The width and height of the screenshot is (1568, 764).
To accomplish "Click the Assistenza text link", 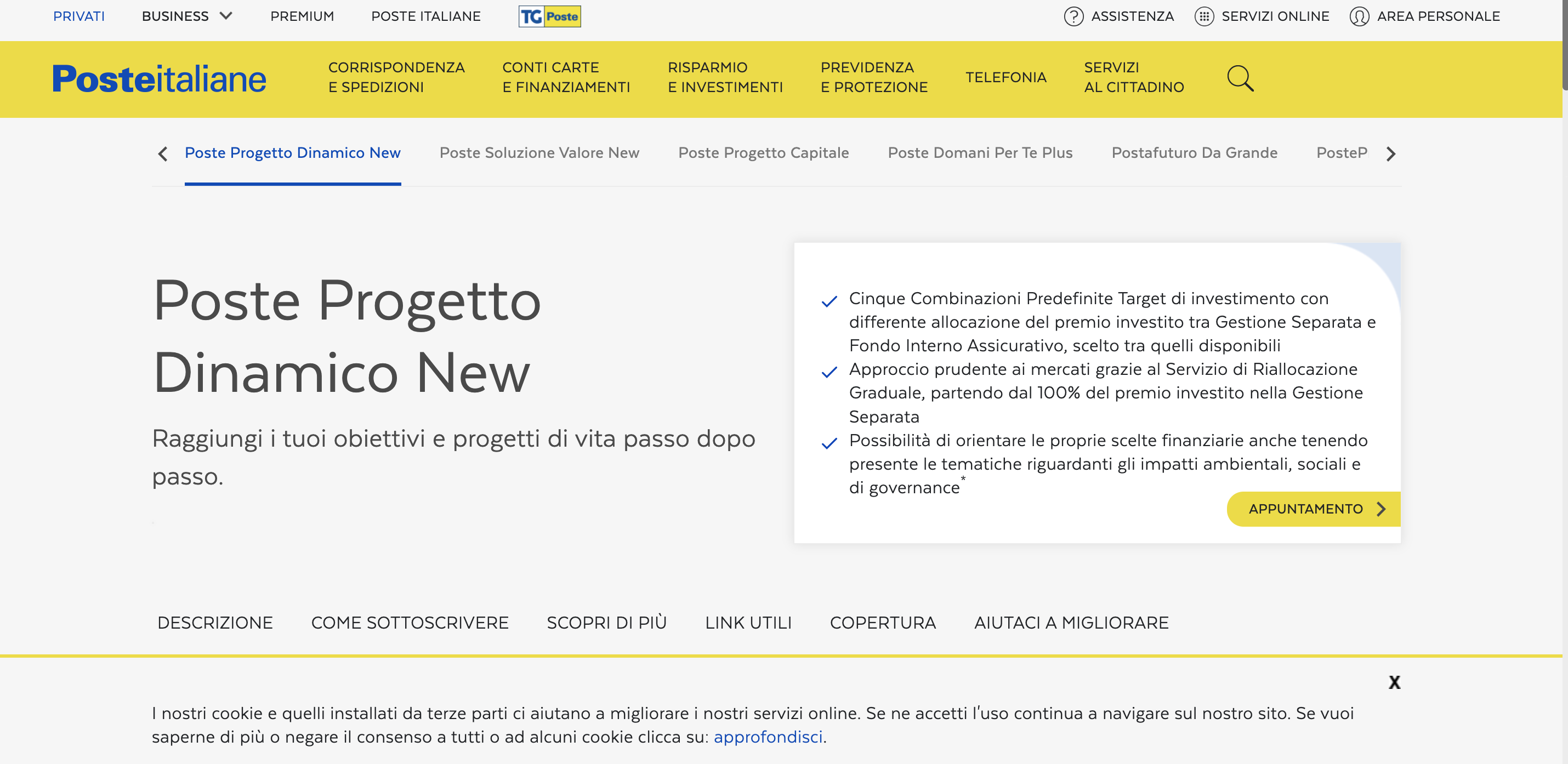I will coord(1132,16).
